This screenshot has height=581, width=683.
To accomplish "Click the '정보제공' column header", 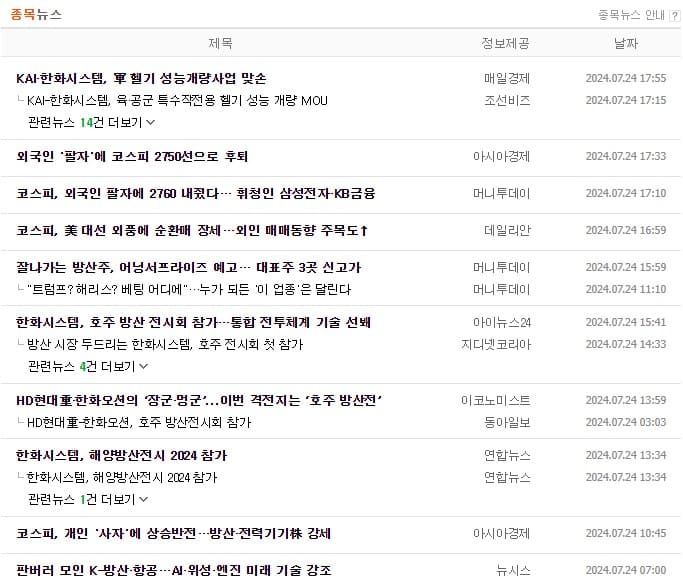I will 505,43.
